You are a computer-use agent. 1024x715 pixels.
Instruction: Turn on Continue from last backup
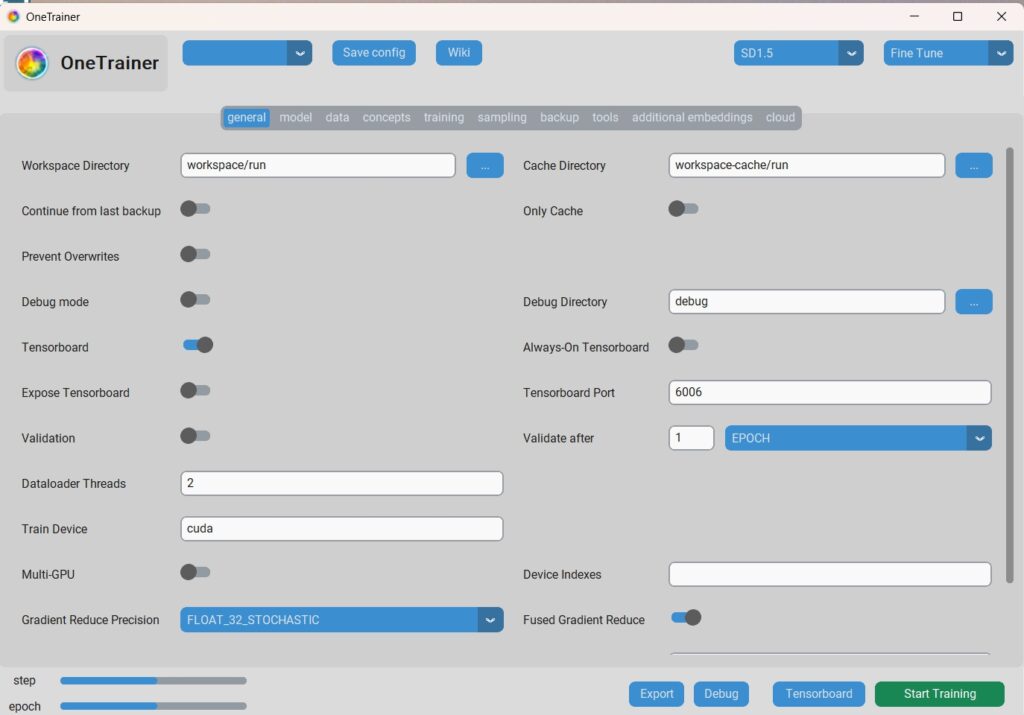(195, 209)
